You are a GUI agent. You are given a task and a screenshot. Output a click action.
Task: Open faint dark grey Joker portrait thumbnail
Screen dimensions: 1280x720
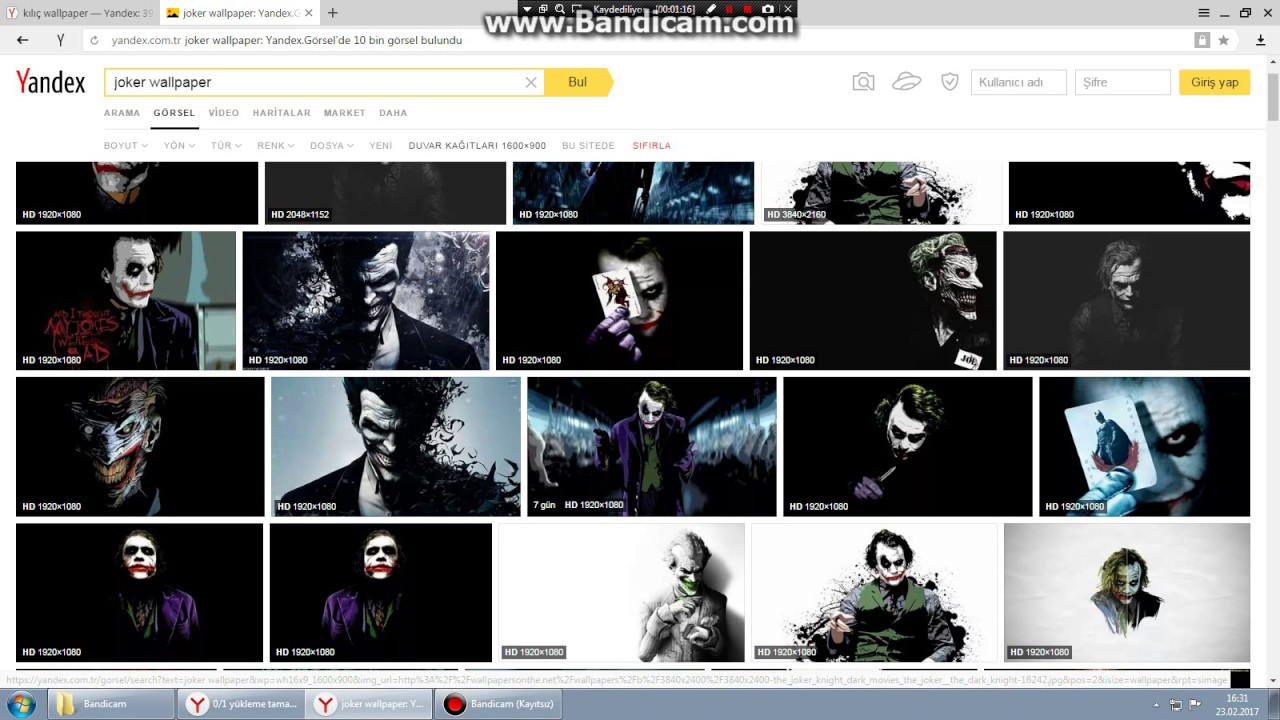tap(1127, 301)
